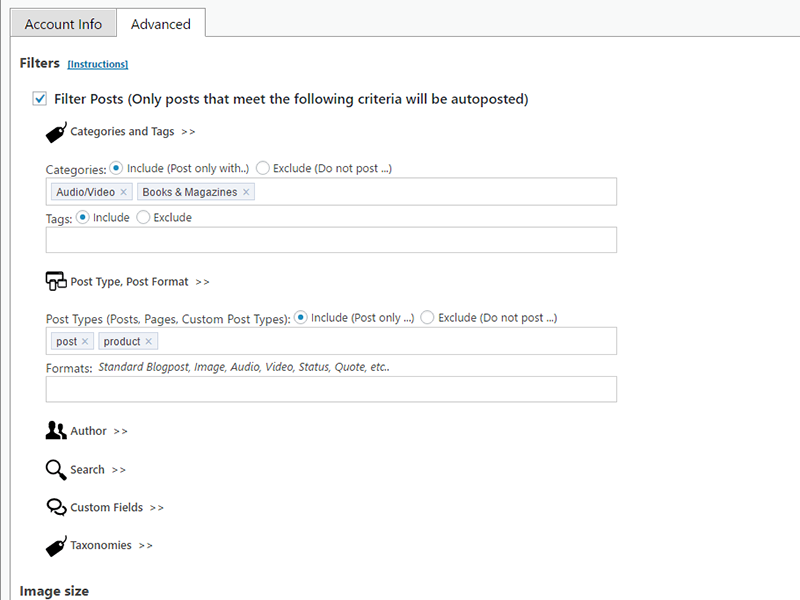Click the Taxonomies tag icon

pyautogui.click(x=56, y=546)
